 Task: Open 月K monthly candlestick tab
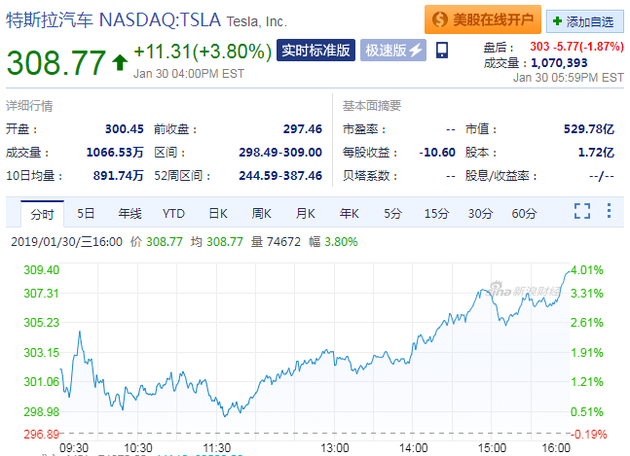(305, 213)
